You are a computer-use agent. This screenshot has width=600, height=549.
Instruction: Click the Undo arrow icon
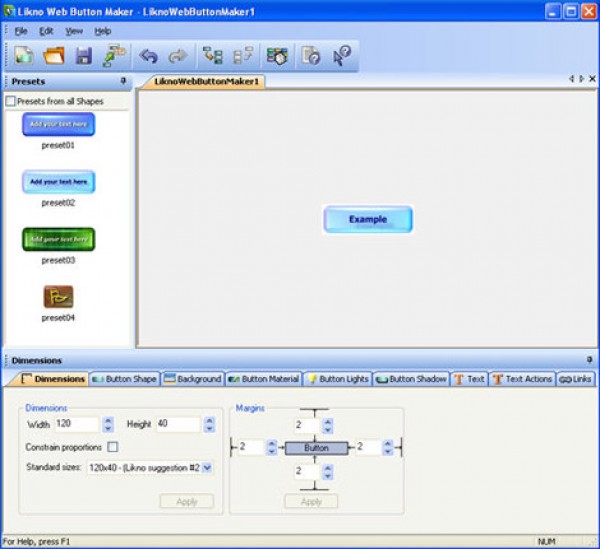[149, 57]
